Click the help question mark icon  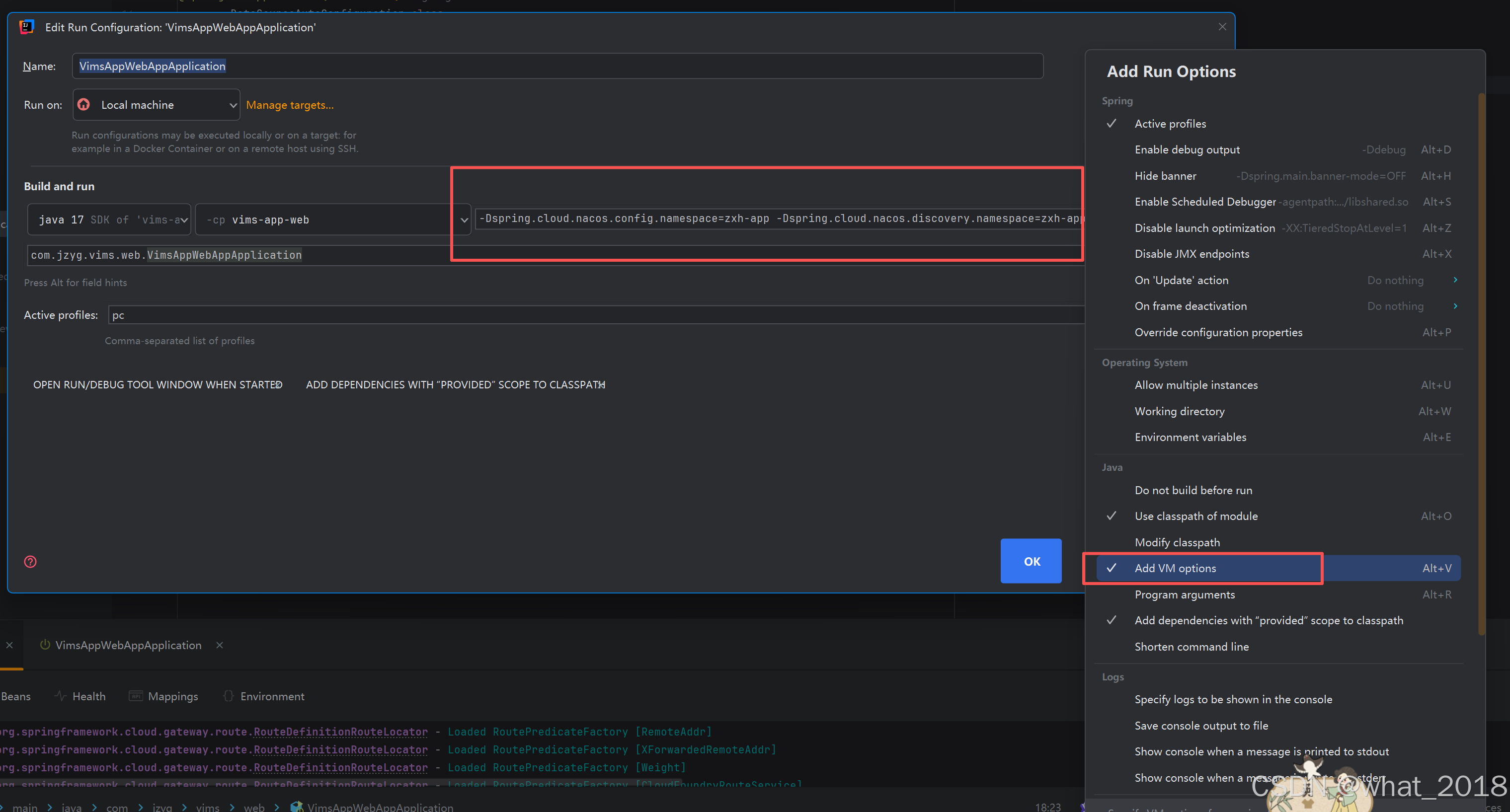pos(30,562)
